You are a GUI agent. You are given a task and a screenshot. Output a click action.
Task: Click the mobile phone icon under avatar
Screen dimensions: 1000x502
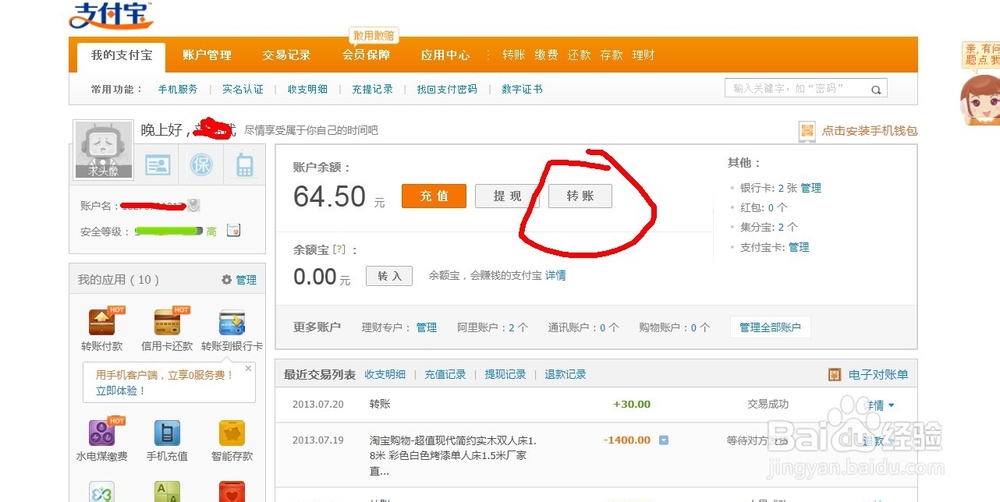244,165
